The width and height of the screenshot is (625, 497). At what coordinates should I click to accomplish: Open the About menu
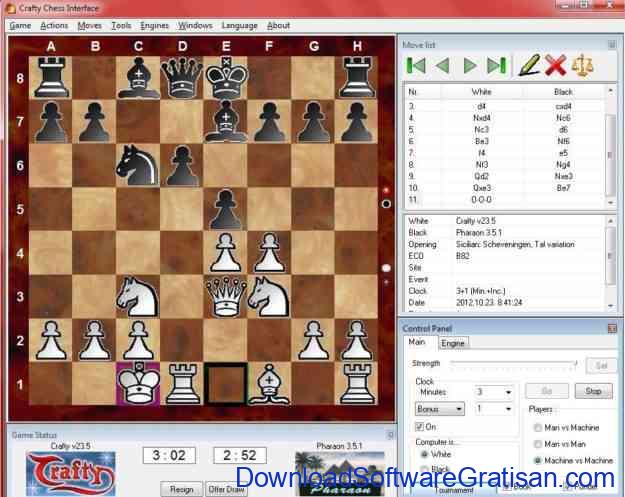coord(278,26)
